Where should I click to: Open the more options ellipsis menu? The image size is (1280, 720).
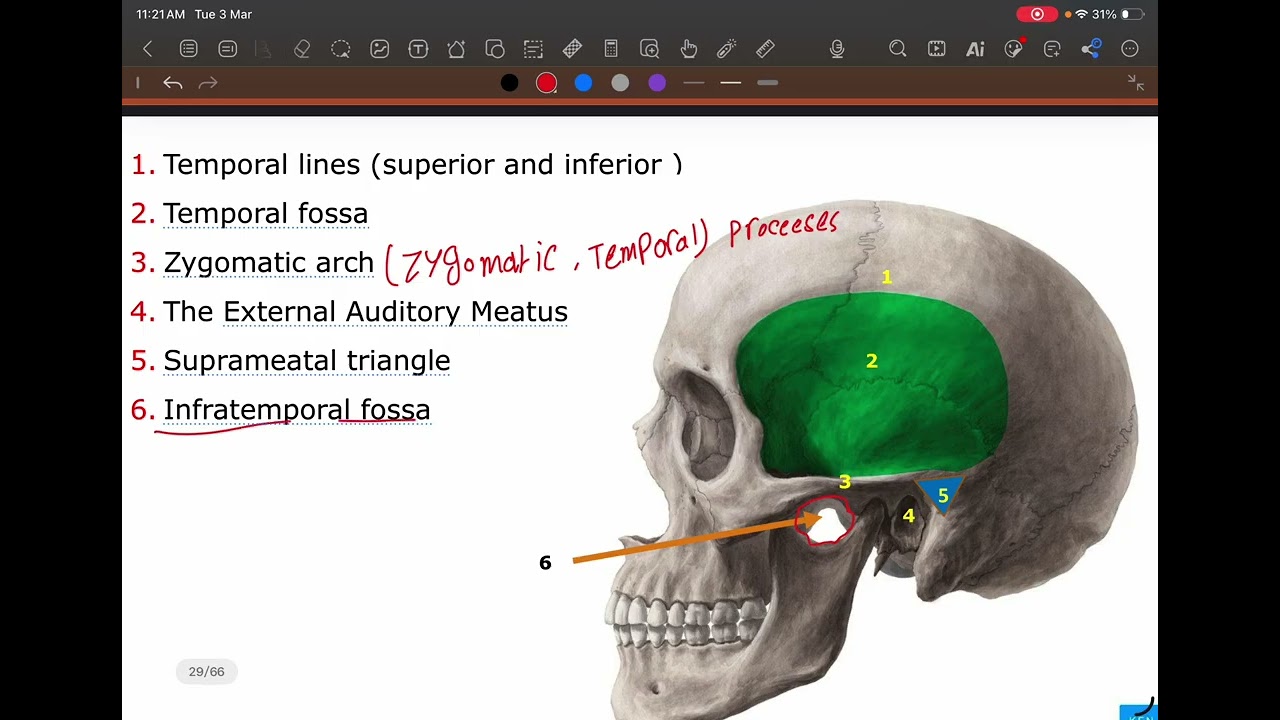pyautogui.click(x=1129, y=49)
